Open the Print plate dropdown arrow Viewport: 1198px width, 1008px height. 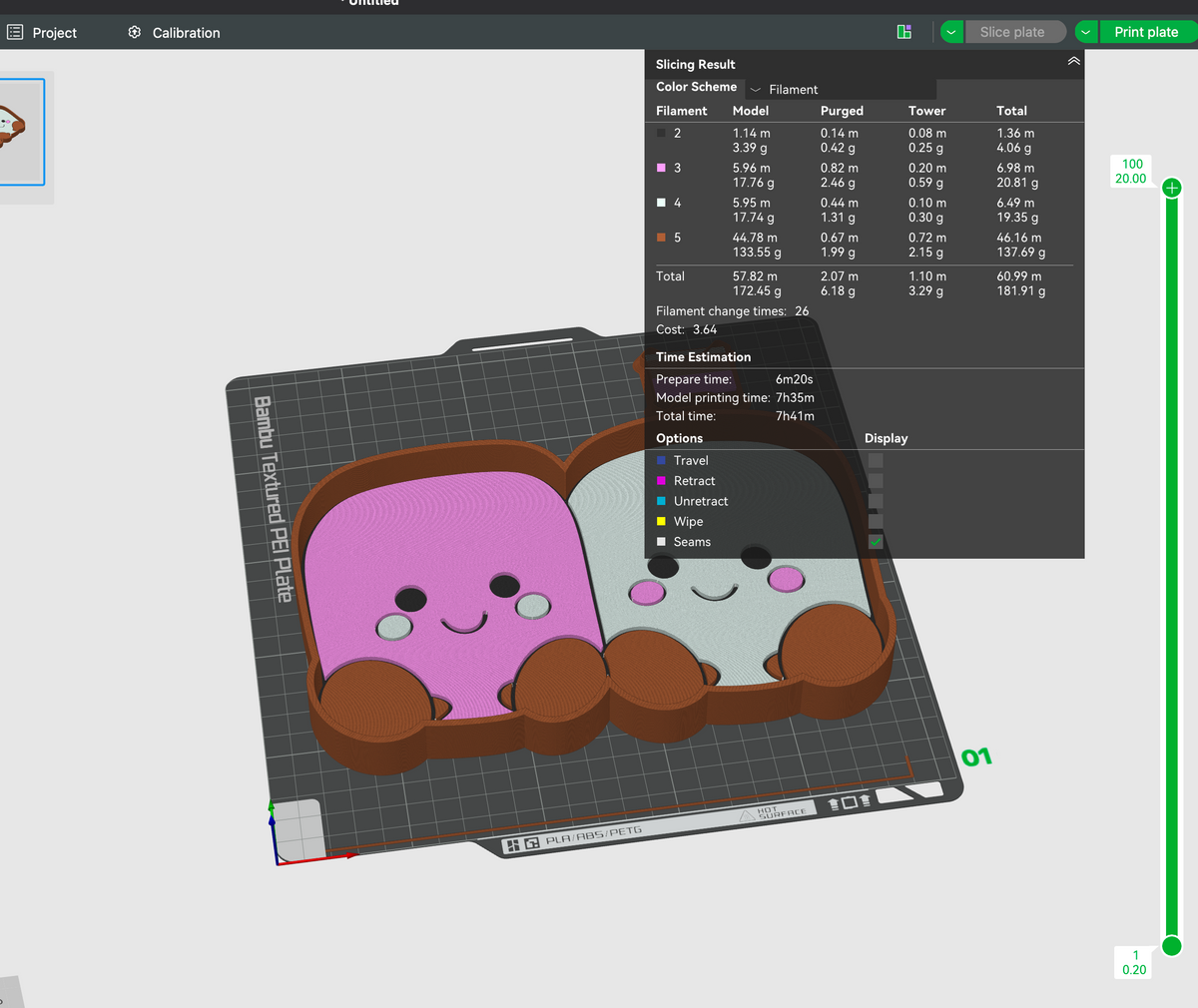[x=1086, y=32]
